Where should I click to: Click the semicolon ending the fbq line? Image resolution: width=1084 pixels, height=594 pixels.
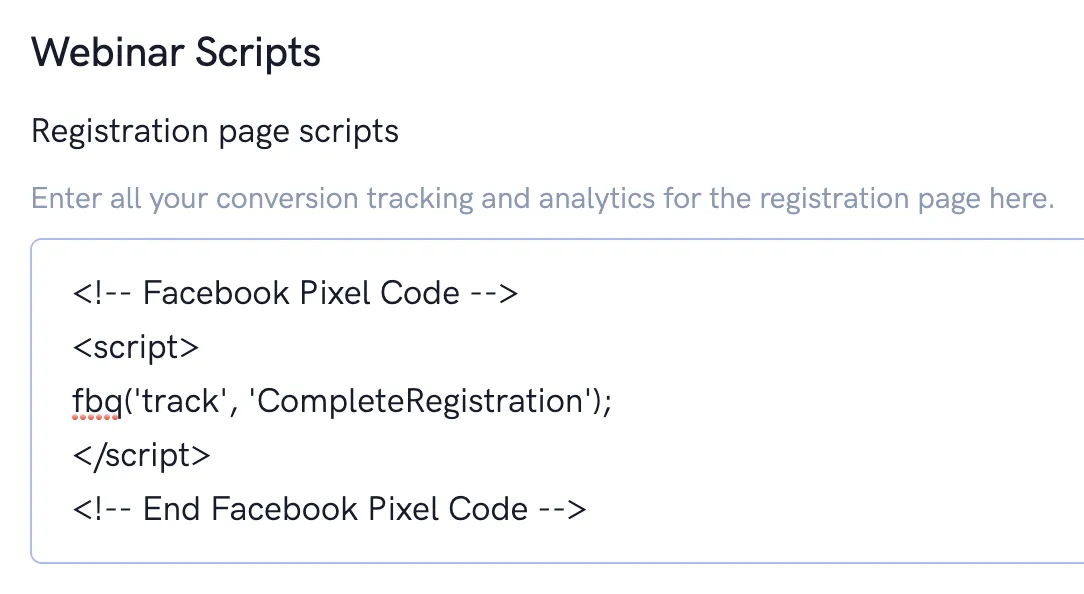tap(607, 403)
